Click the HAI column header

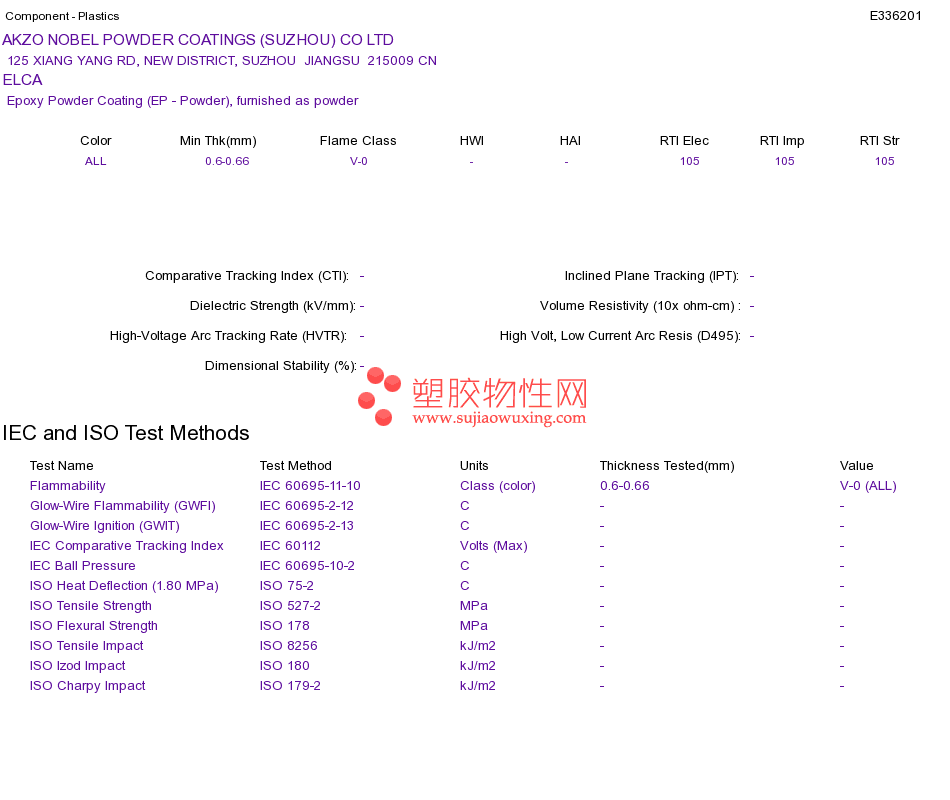coord(570,141)
